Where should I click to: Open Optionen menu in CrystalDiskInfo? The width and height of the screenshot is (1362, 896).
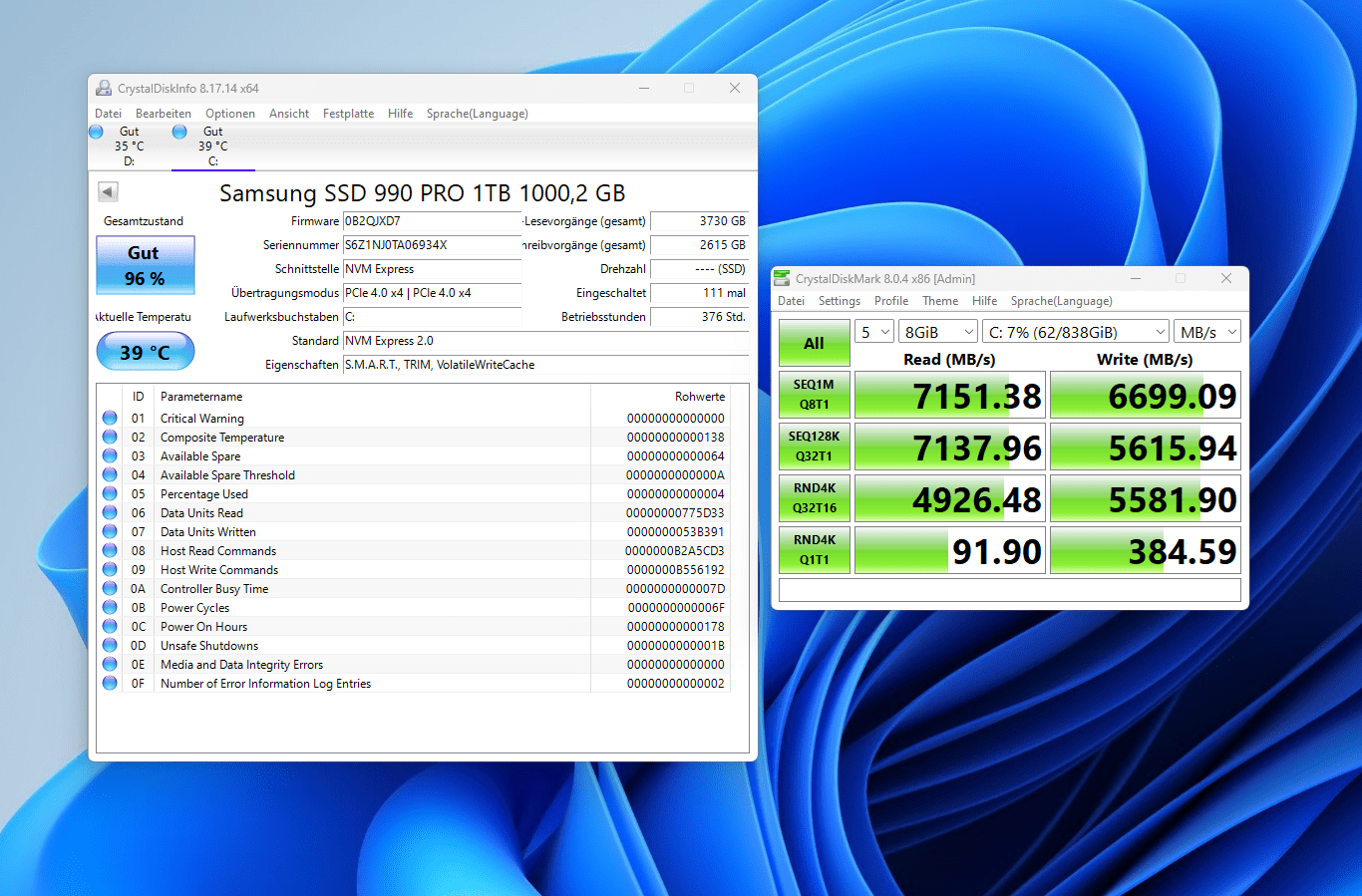(x=230, y=114)
